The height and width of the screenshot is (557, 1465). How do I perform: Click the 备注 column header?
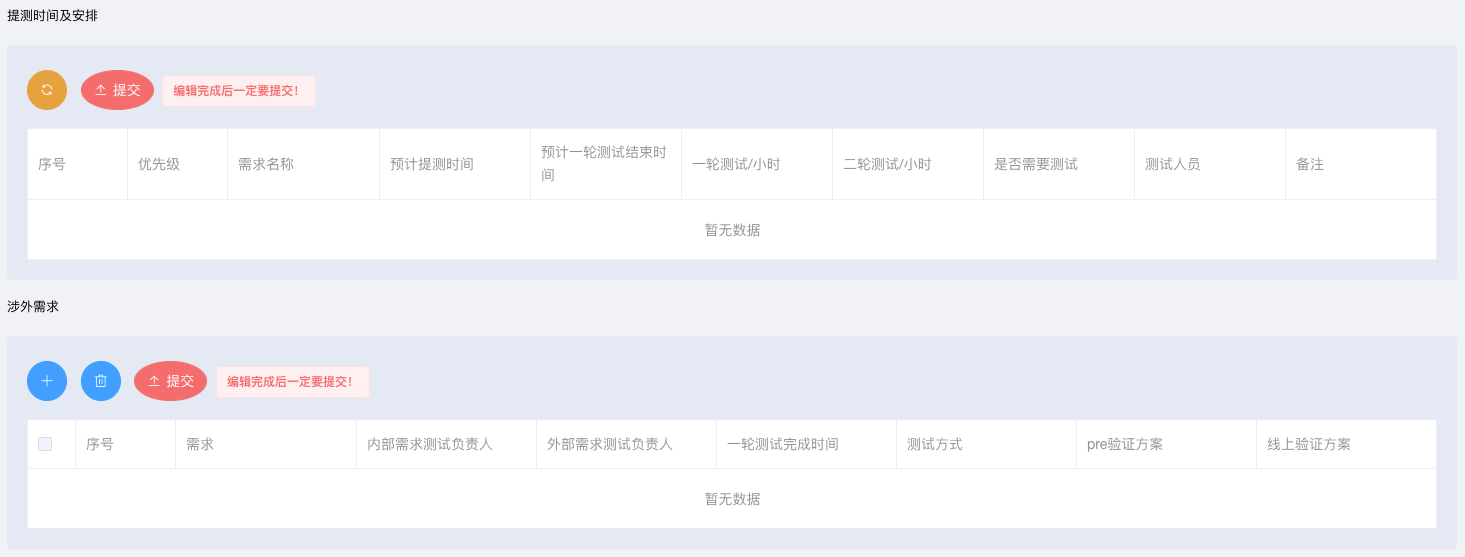[1310, 164]
